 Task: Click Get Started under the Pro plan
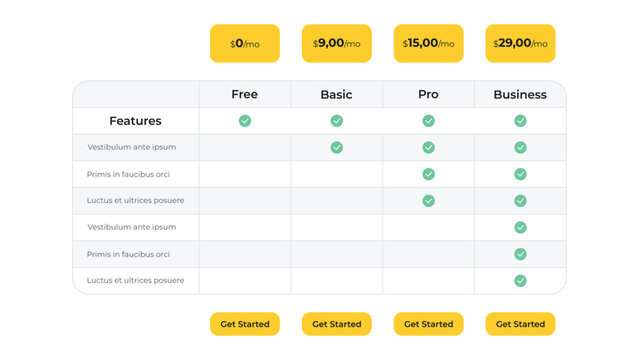pos(428,324)
